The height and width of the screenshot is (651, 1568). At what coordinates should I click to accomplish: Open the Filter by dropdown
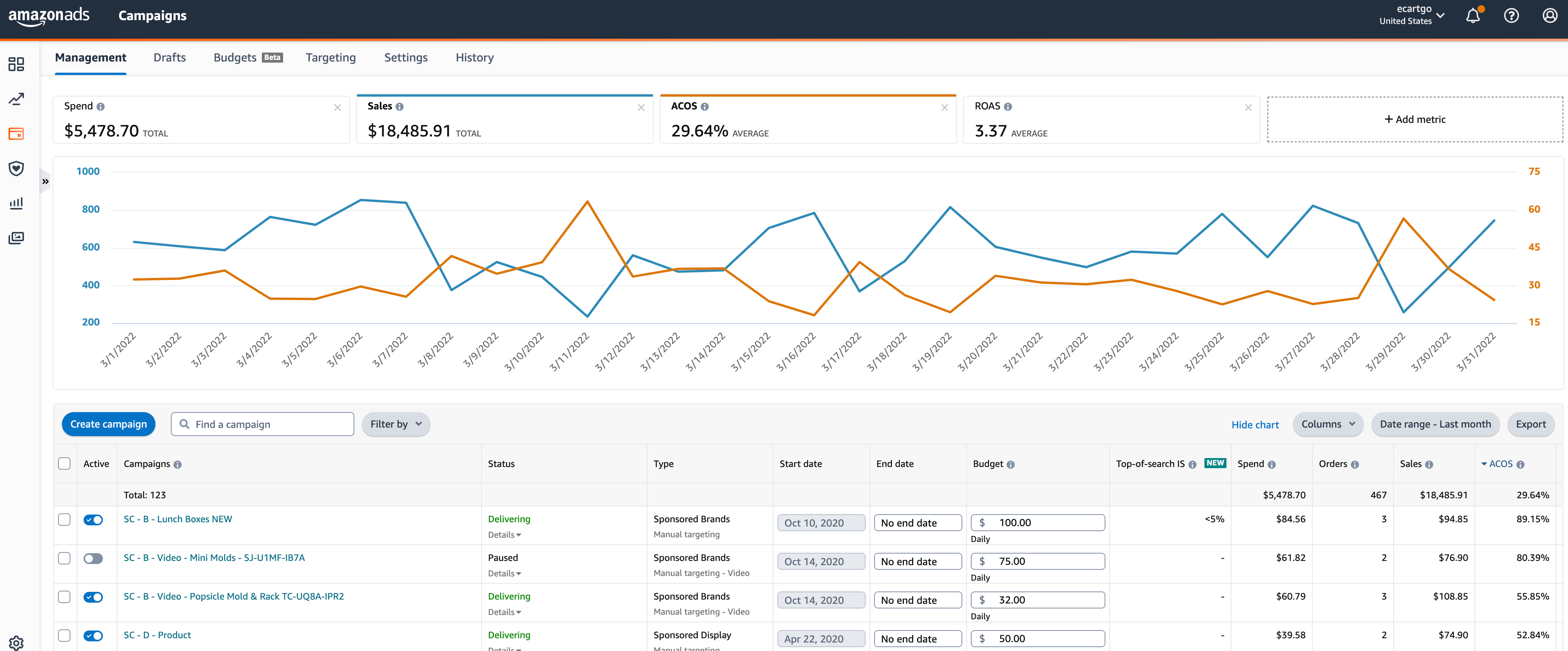point(396,424)
